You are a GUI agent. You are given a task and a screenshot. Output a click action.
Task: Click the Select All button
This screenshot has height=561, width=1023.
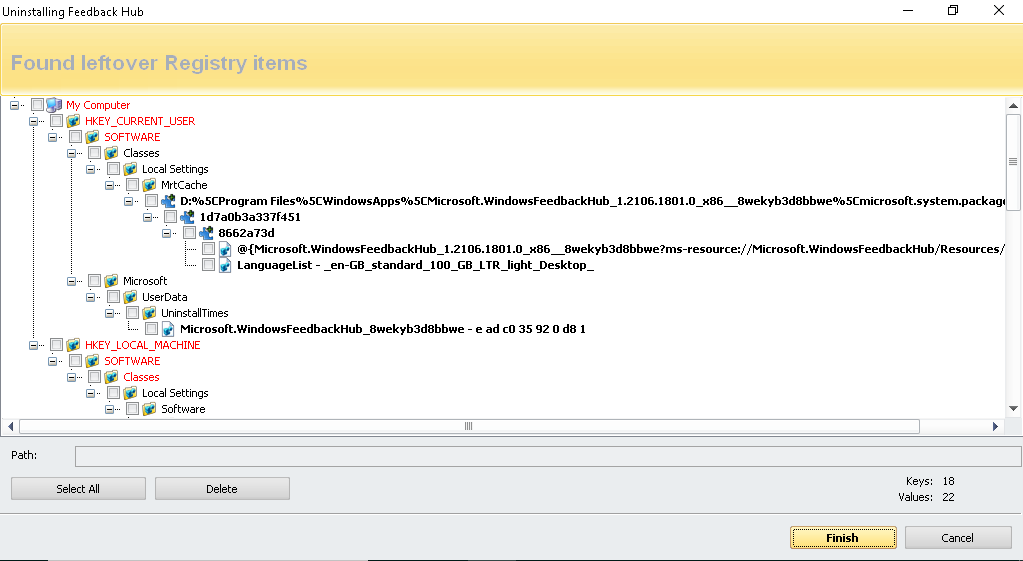pyautogui.click(x=78, y=489)
